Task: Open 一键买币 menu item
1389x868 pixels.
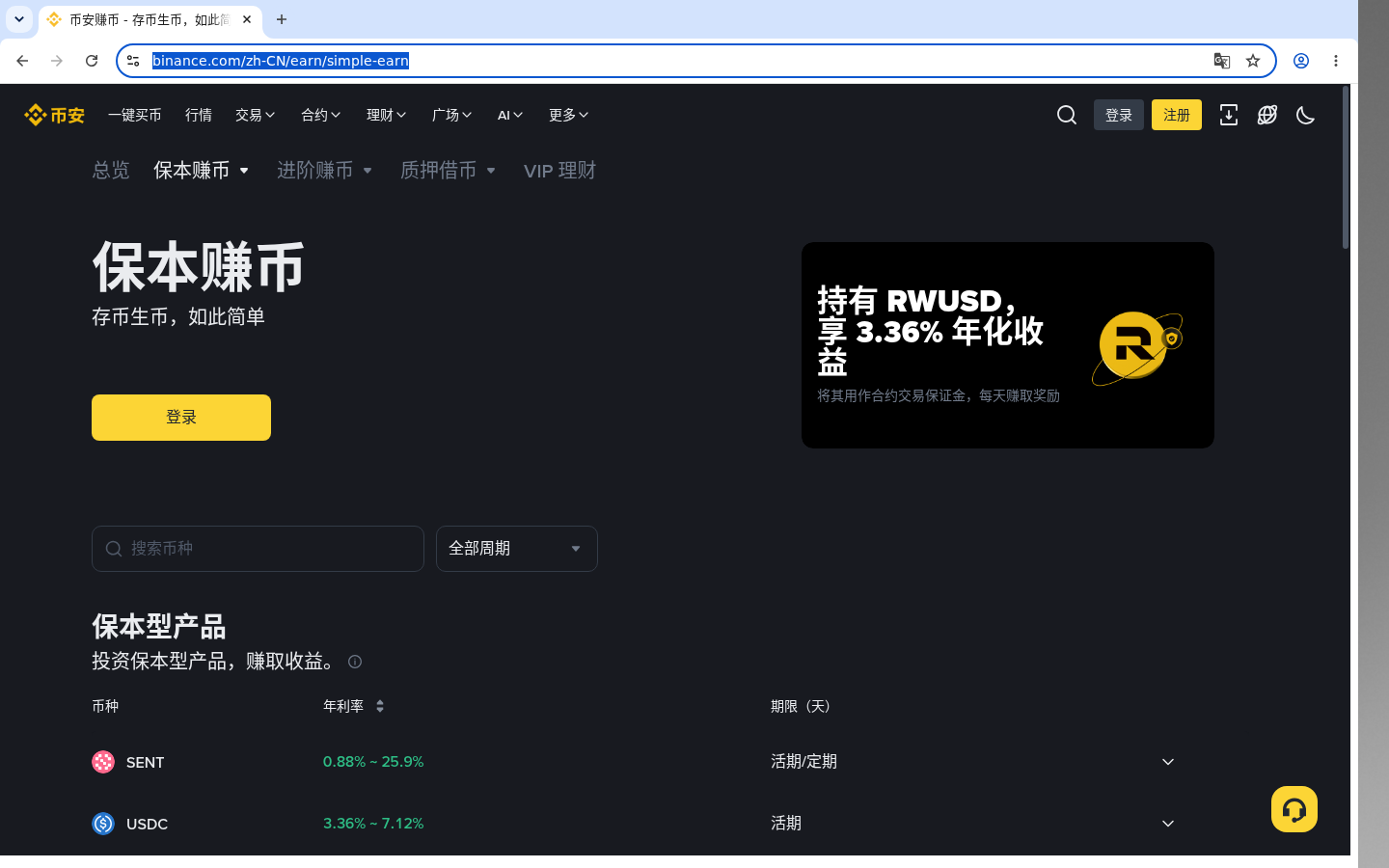Action: pos(135,115)
